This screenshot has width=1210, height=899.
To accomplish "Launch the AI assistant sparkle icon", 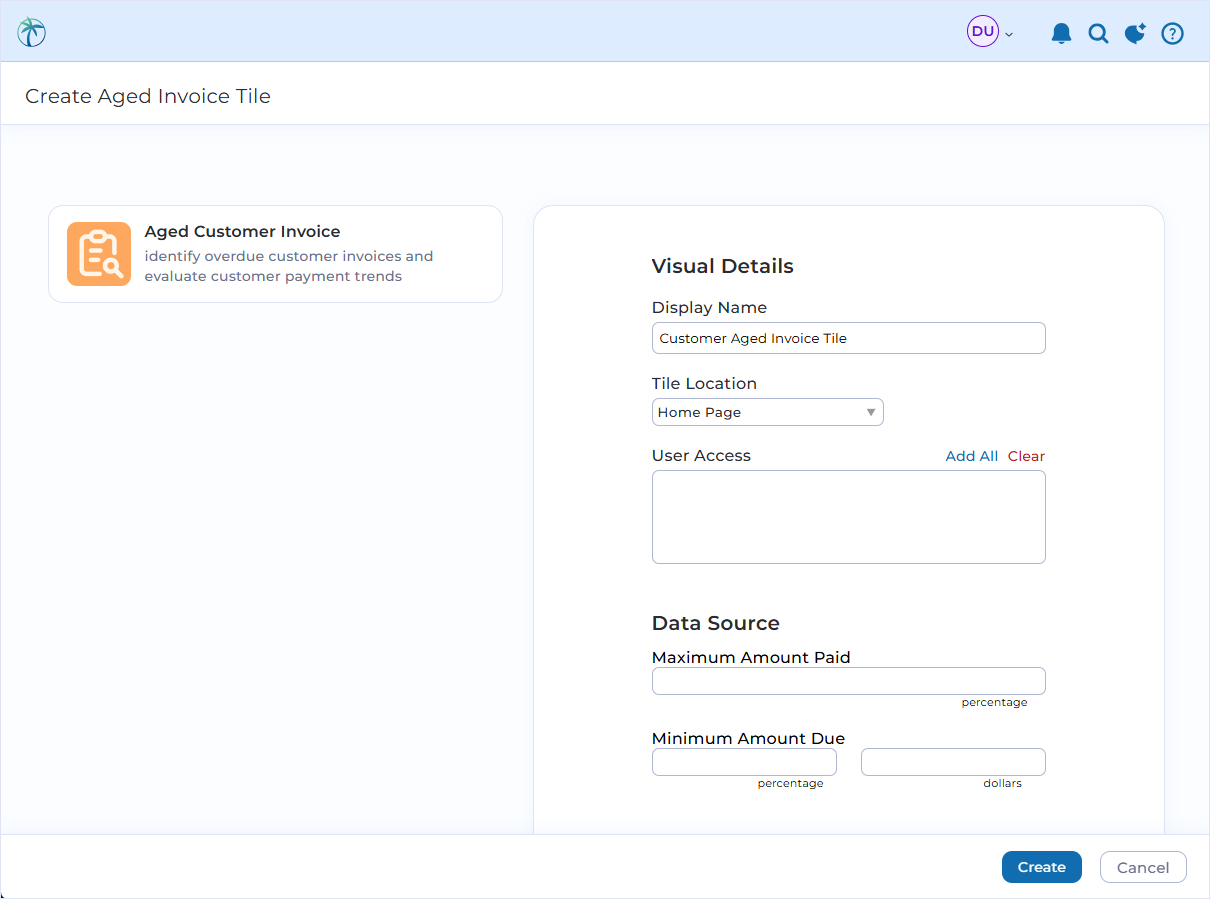I will click(x=1135, y=33).
